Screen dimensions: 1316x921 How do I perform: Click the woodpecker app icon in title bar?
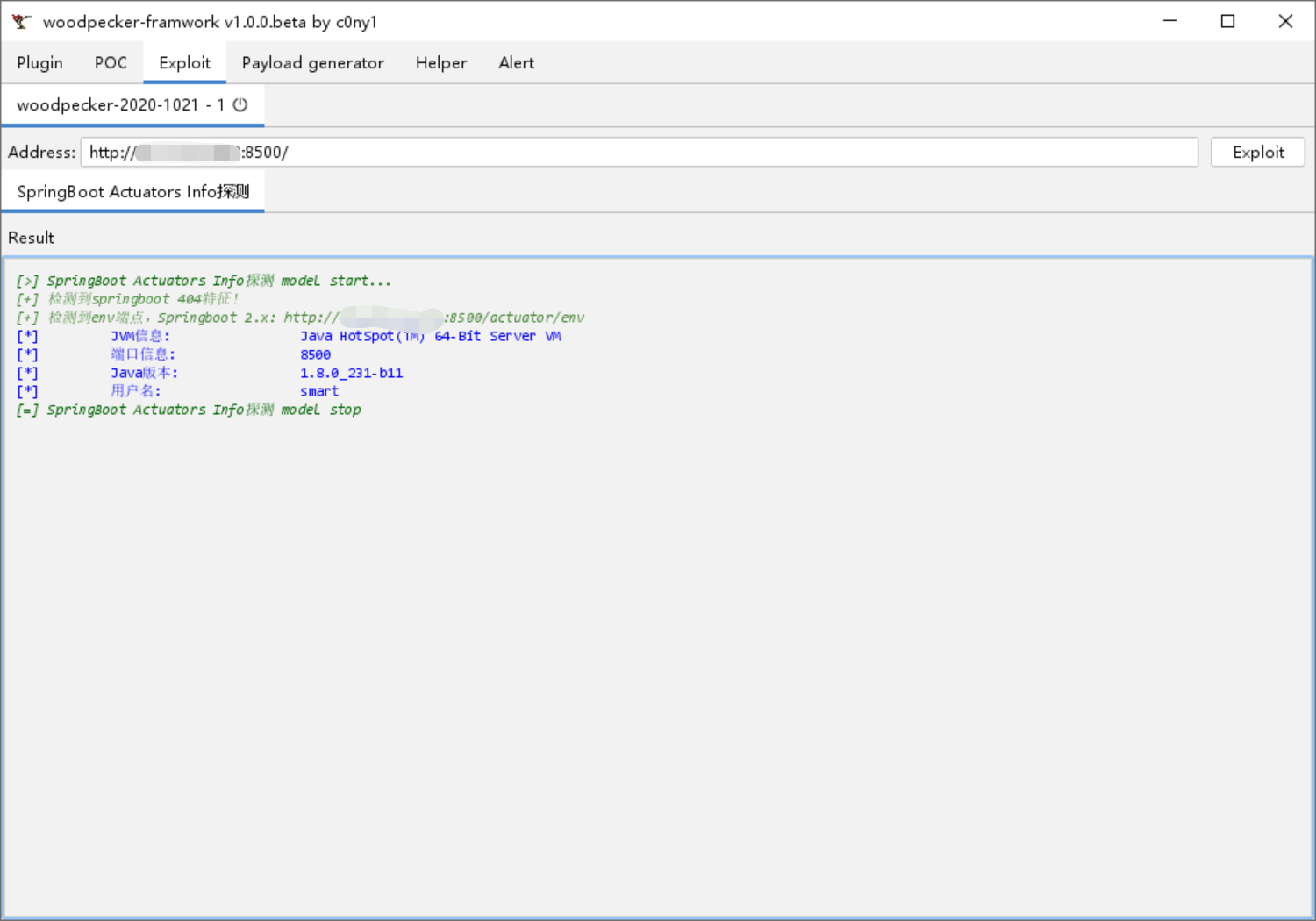pyautogui.click(x=21, y=21)
